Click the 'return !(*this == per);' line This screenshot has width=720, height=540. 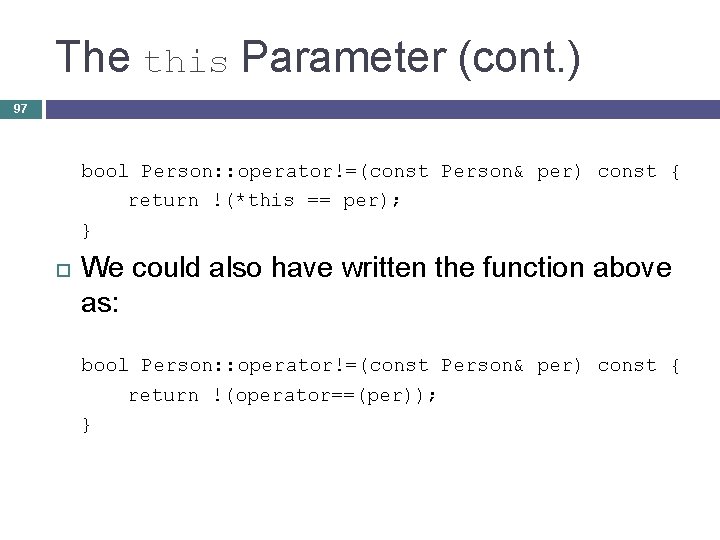point(264,200)
